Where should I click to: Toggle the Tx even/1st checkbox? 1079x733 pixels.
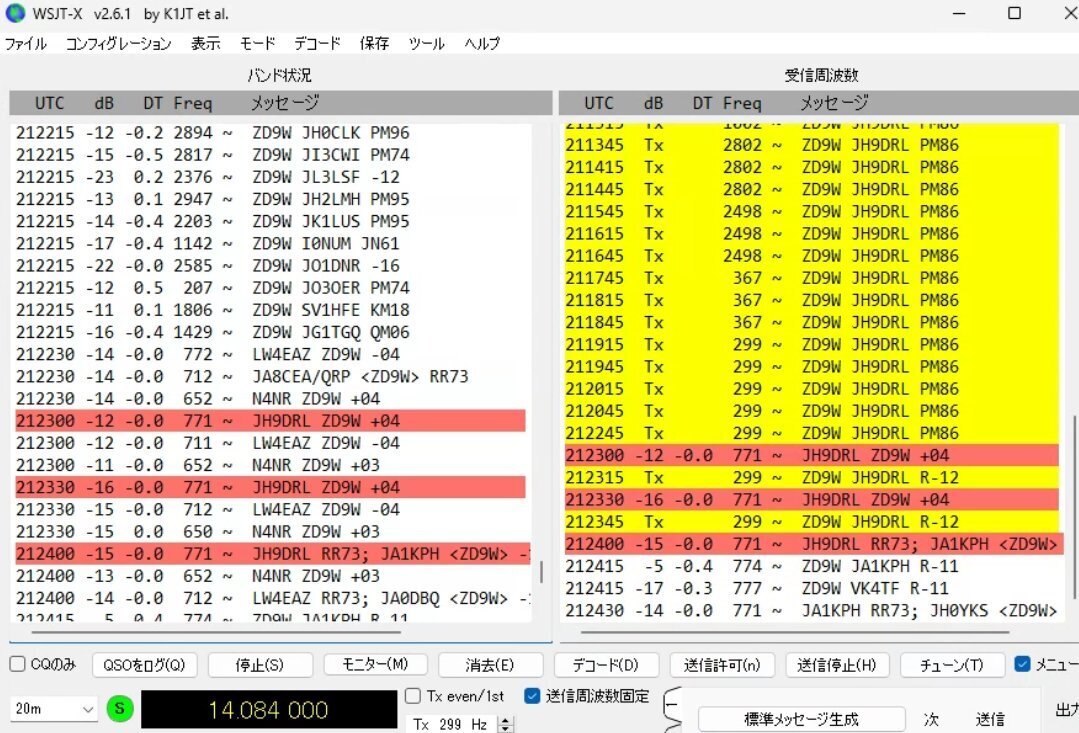click(413, 697)
